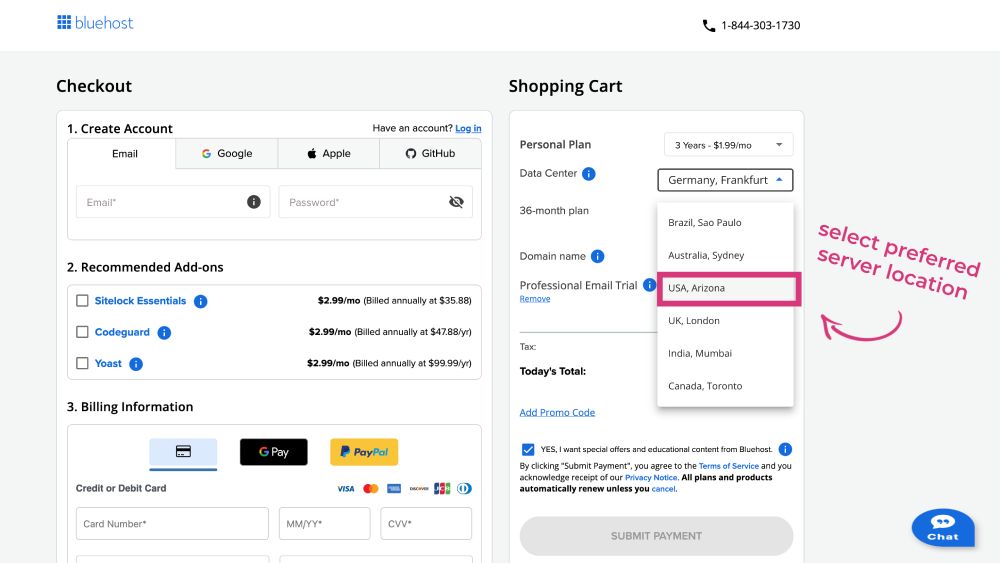
Task: Click the Codeguard link
Action: (x=122, y=332)
